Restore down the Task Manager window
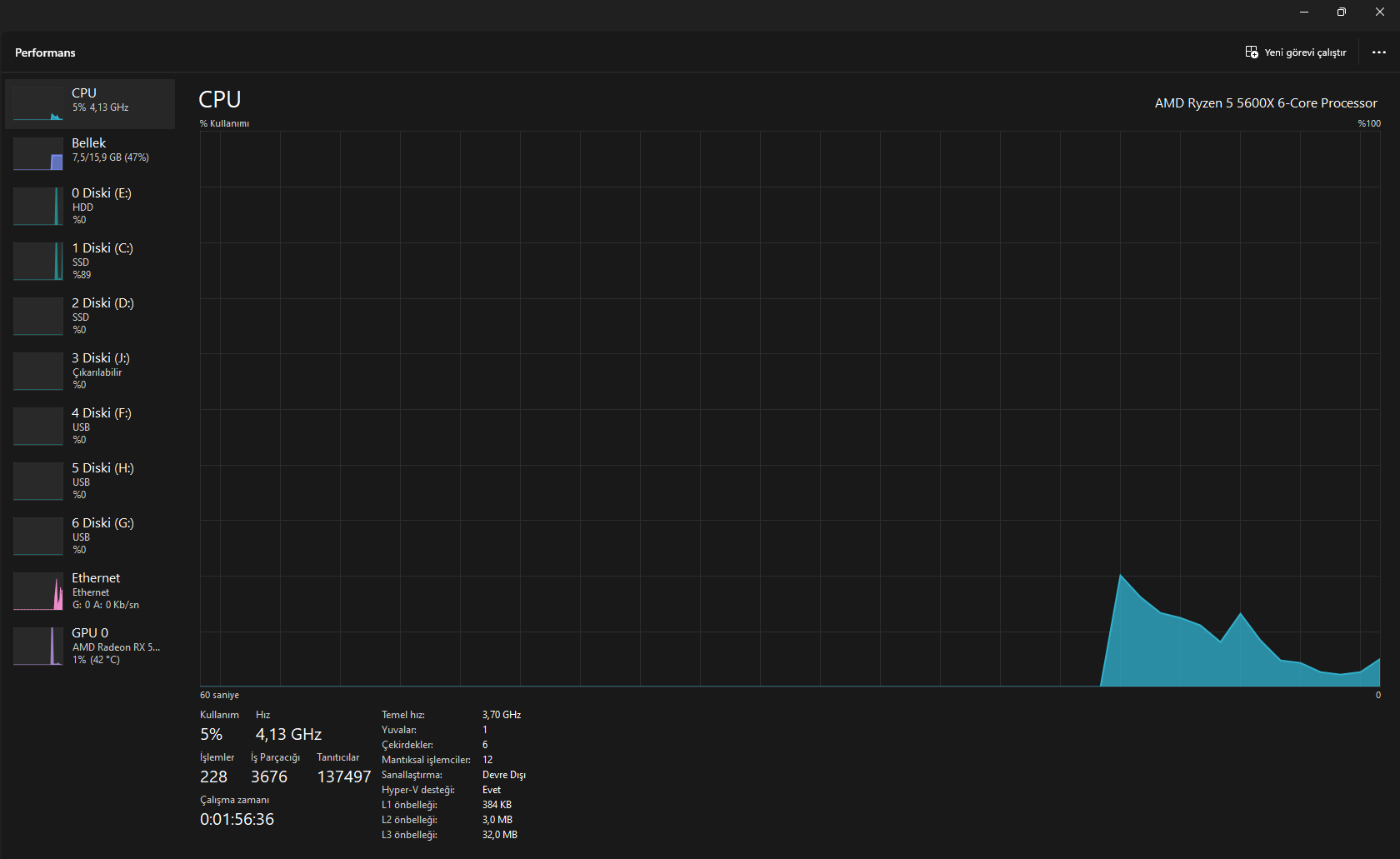1400x859 pixels. point(1342,12)
